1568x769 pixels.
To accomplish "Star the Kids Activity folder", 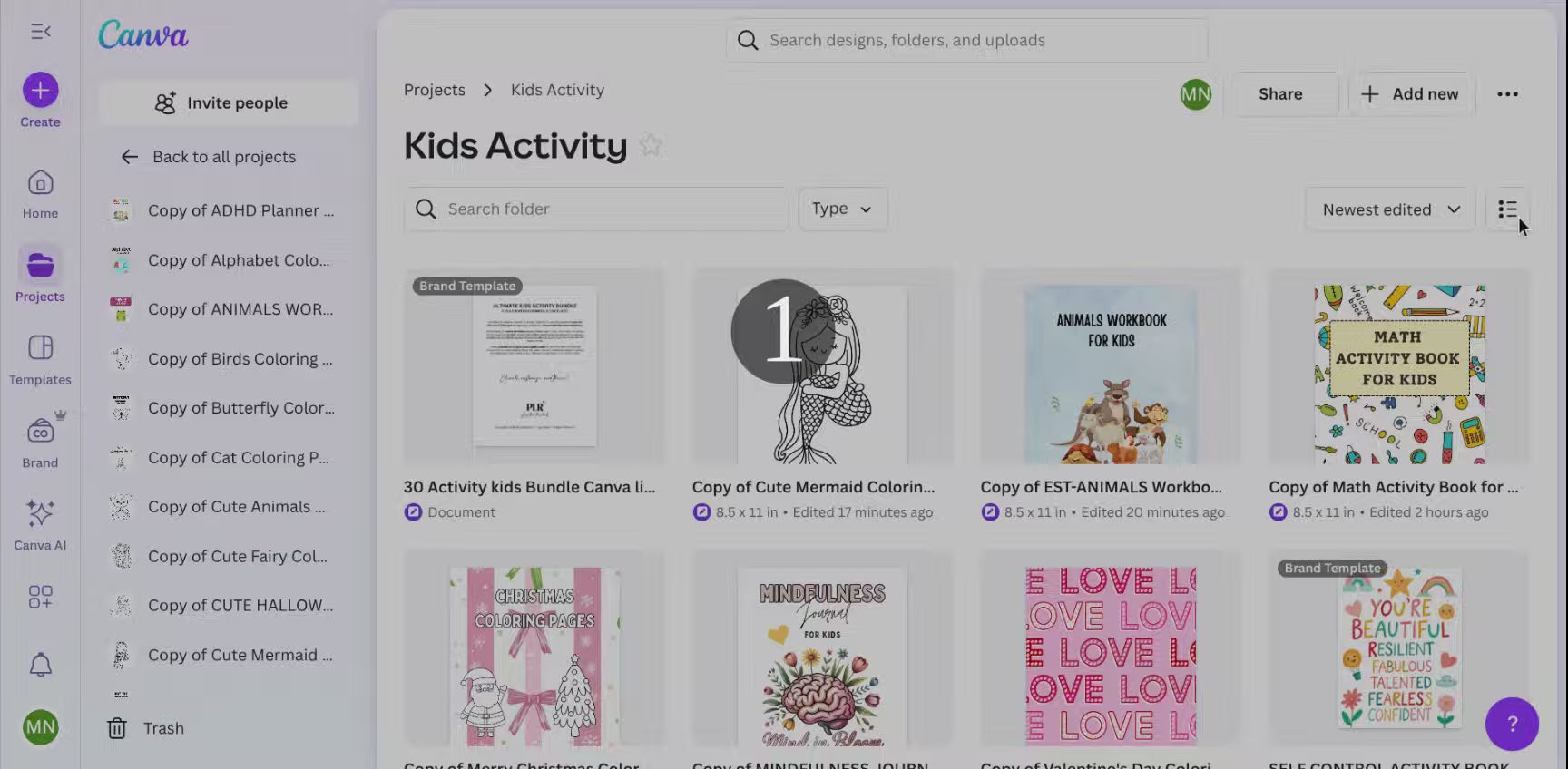I will tap(651, 145).
